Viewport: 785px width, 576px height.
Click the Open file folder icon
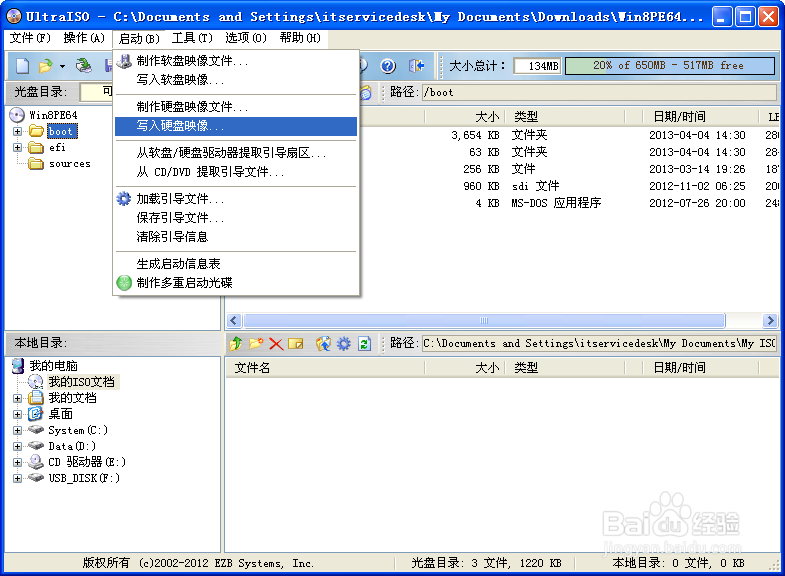(46, 66)
